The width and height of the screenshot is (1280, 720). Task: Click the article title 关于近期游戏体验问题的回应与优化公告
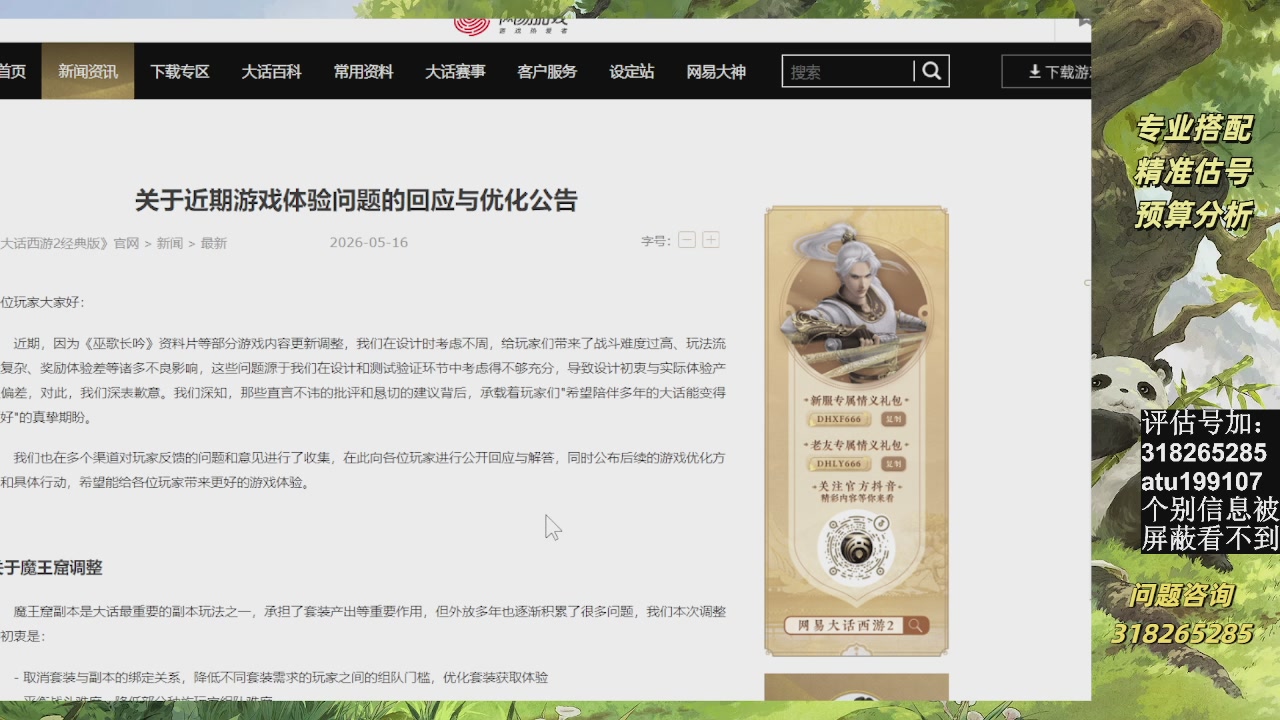click(x=356, y=200)
